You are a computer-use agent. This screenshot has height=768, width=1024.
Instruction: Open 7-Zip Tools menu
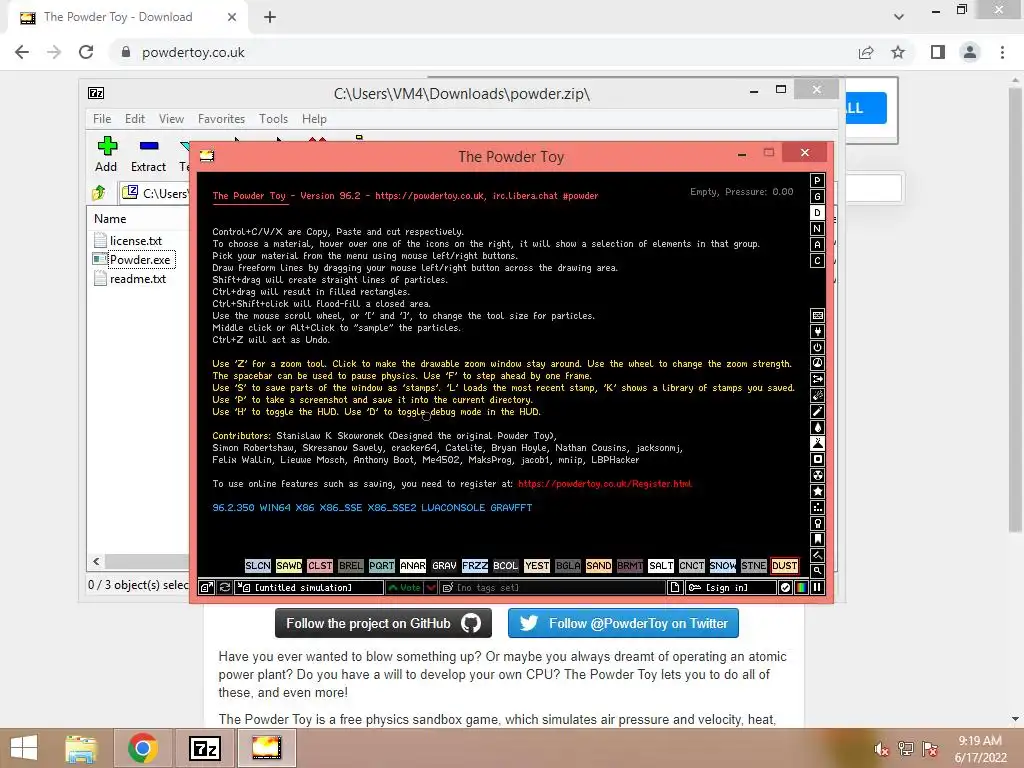point(273,119)
